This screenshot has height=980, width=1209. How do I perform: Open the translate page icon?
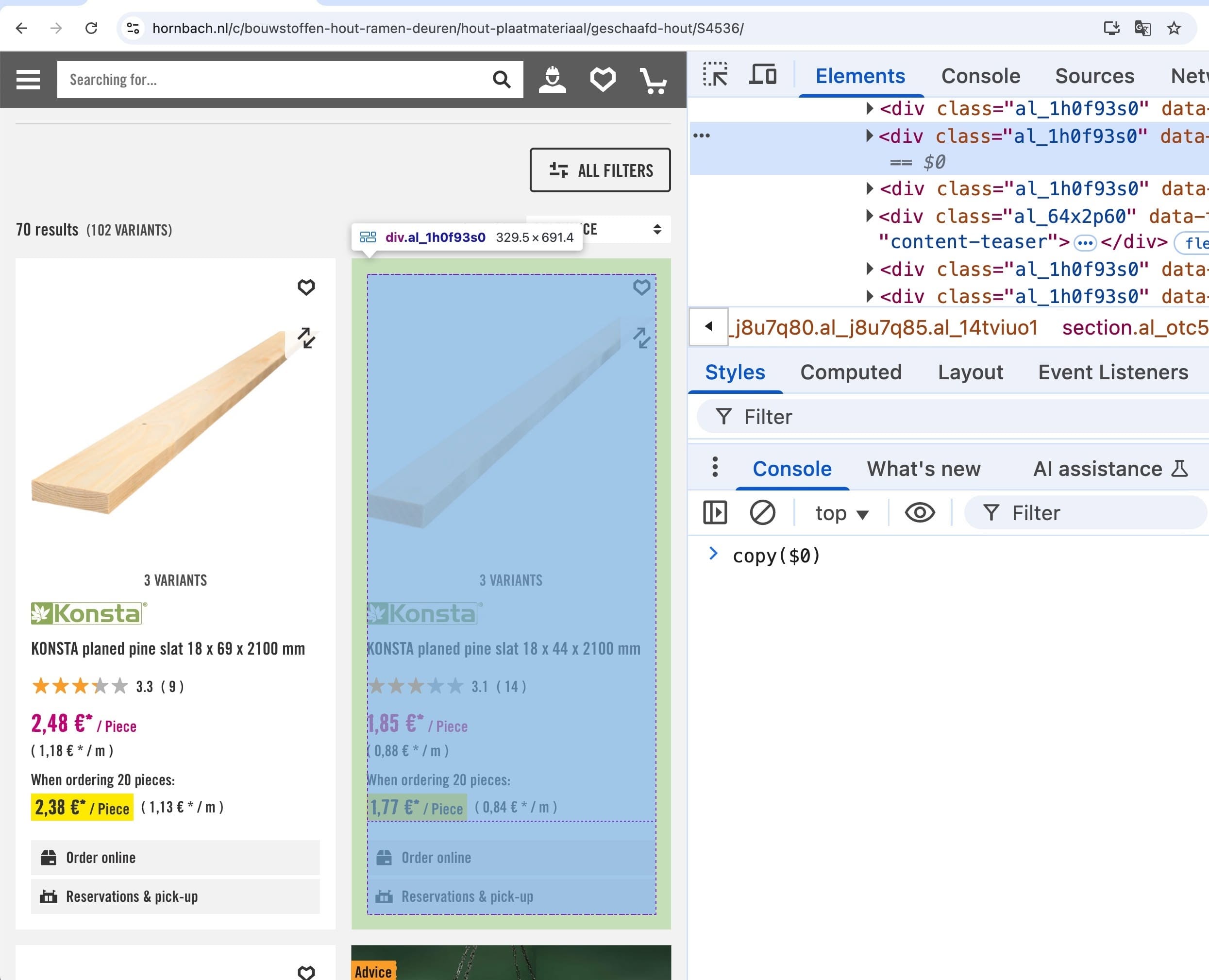point(1142,28)
